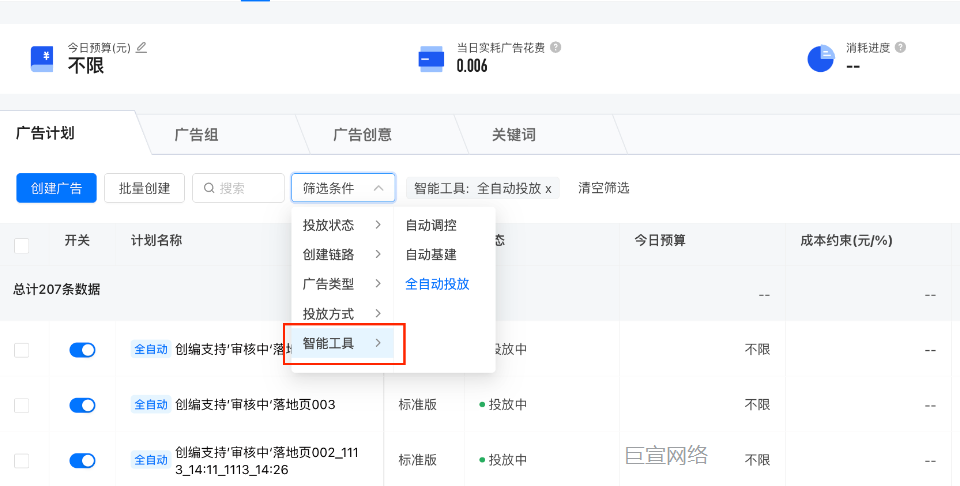Click 清空筛选 to clear filters
960x486 pixels.
pyautogui.click(x=604, y=188)
